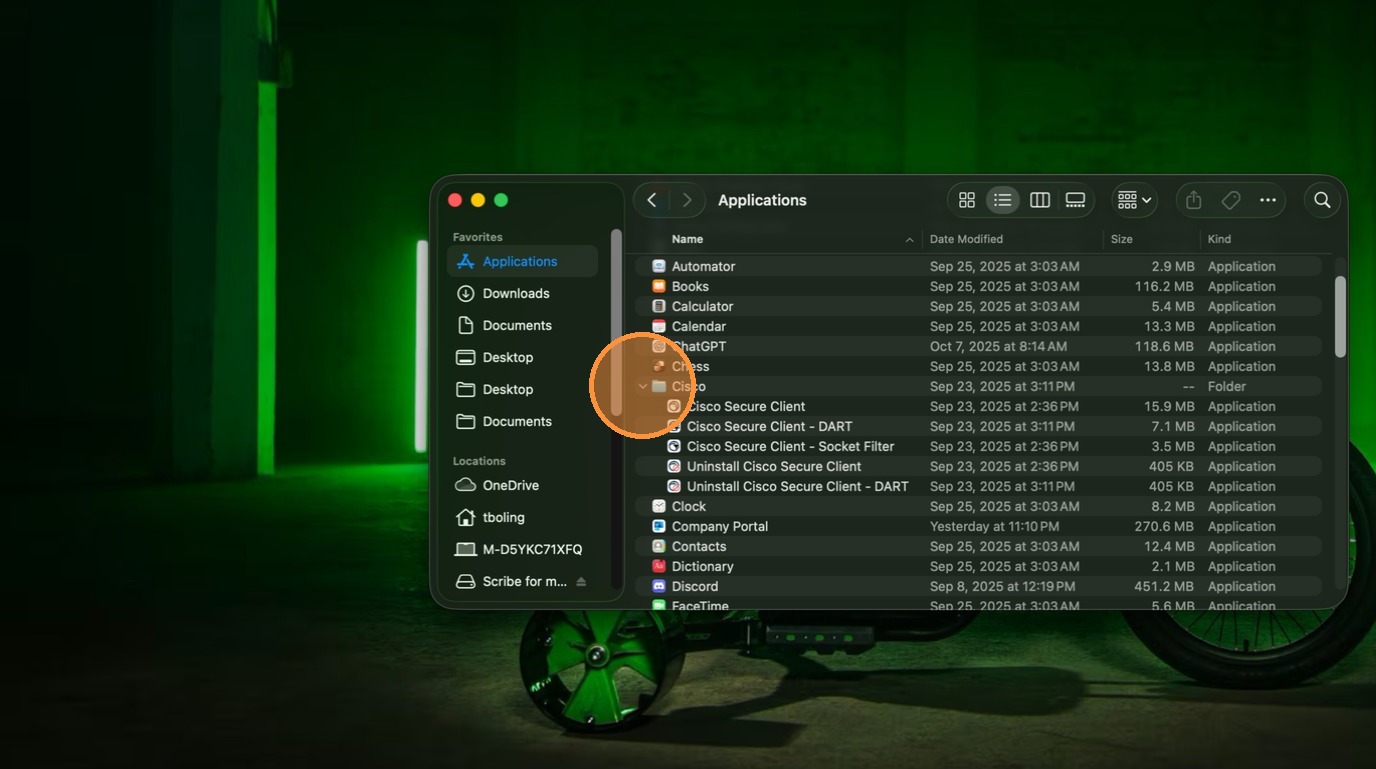Image resolution: width=1376 pixels, height=769 pixels.
Task: Click Uninstall Cisco Secure Client - DART icon
Action: [674, 486]
